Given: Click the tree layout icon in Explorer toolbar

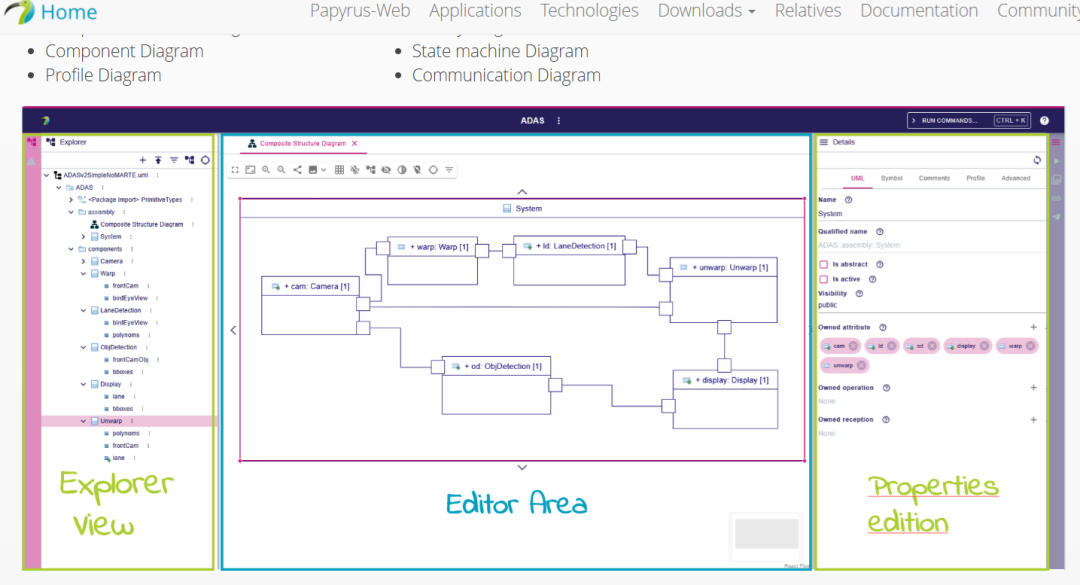Looking at the screenshot, I should [x=189, y=160].
